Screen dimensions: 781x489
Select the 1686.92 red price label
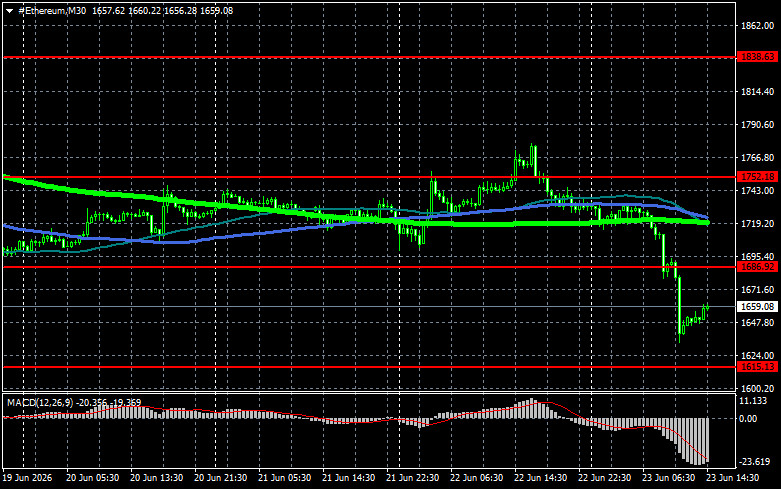758,267
